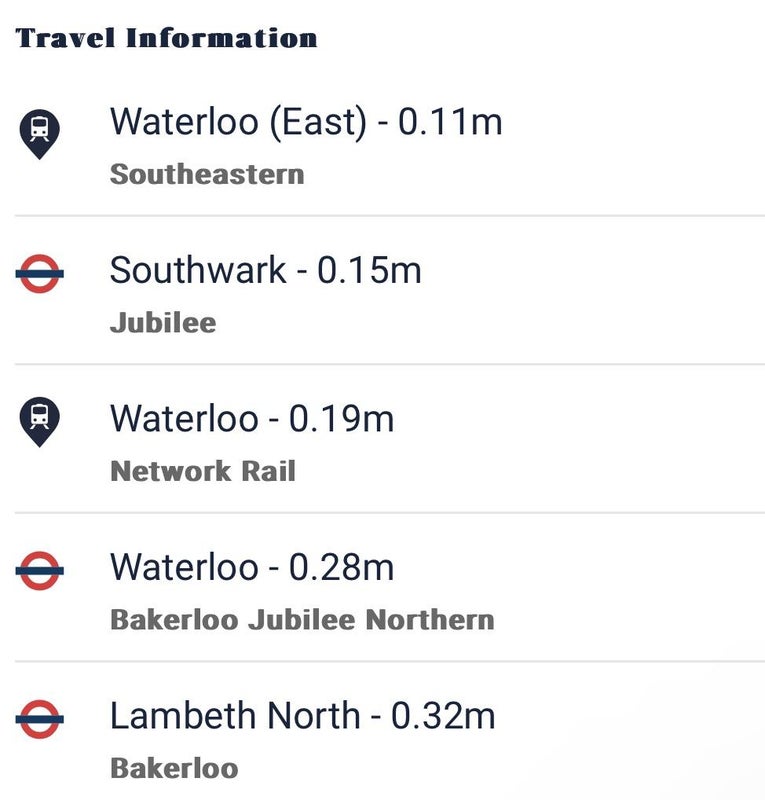Click the Underground roundel beside Lambeth North

(x=40, y=717)
